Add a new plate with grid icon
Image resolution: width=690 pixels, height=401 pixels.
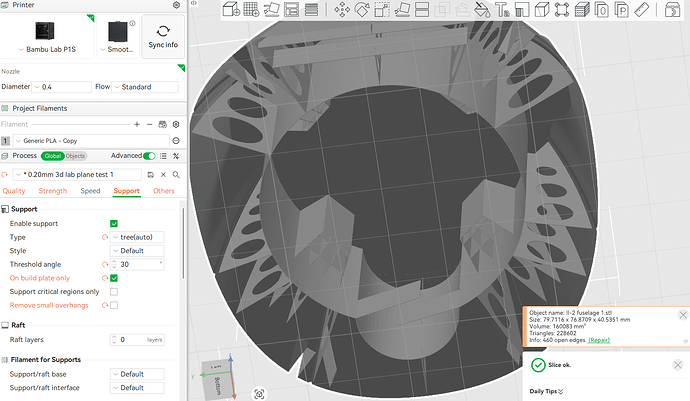point(251,9)
